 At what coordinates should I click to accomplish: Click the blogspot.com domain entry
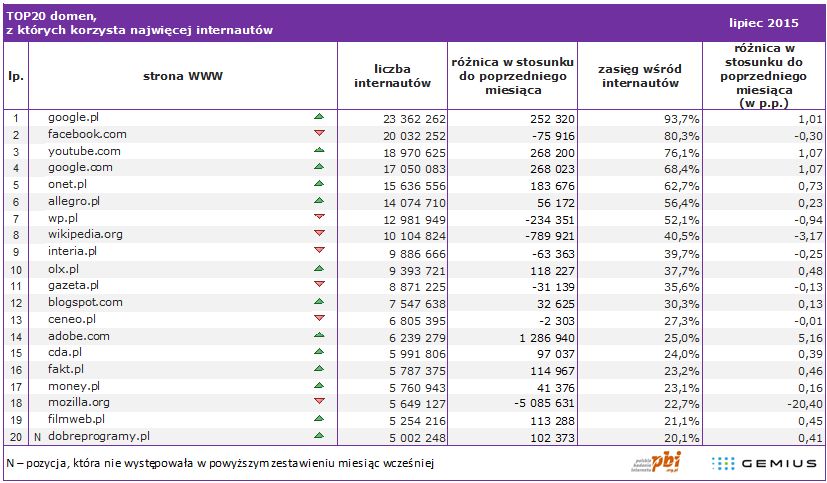point(85,302)
